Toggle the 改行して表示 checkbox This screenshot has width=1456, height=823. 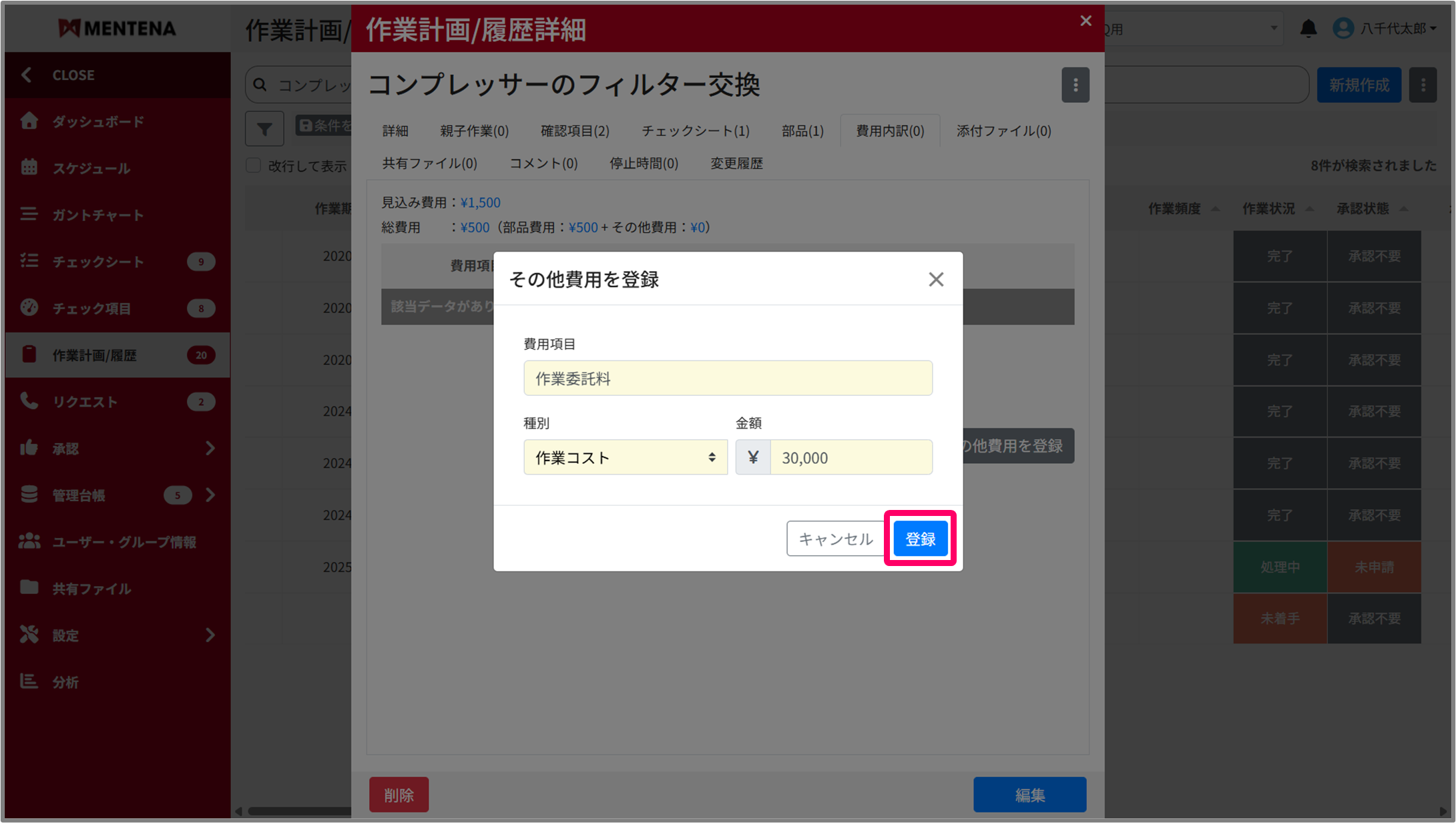254,166
